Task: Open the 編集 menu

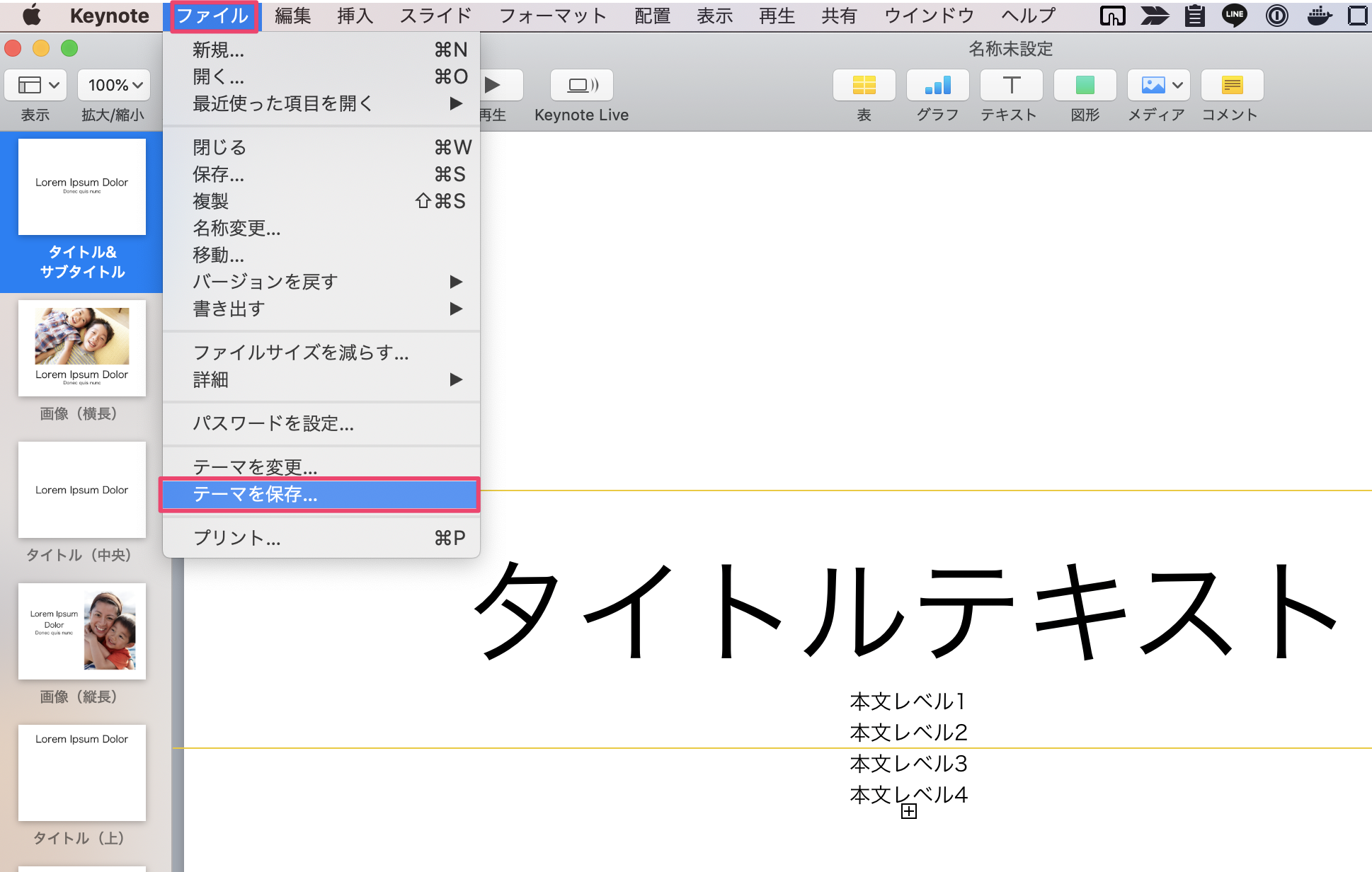Action: coord(292,16)
